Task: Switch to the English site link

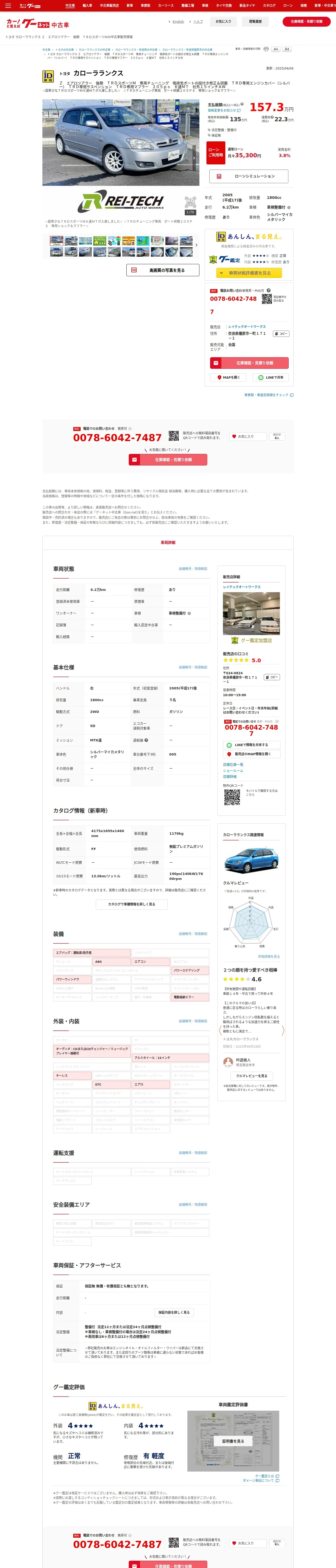Action: click(x=177, y=21)
